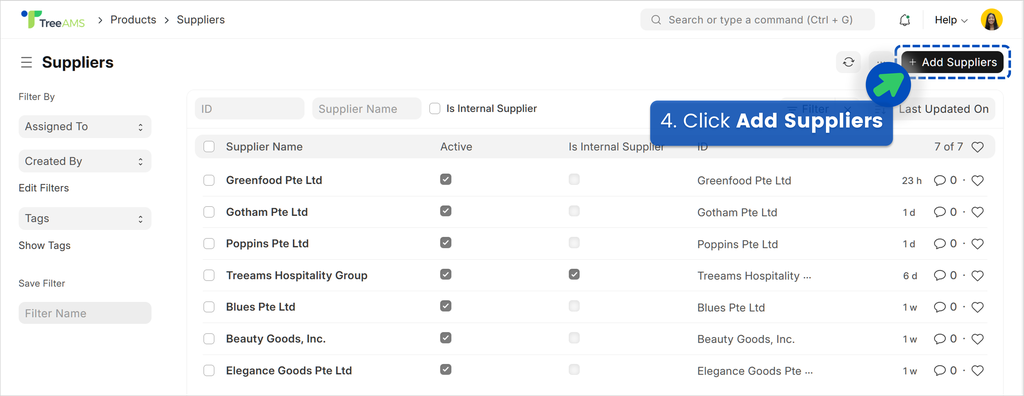
Task: Like the Elegance Goods Pte Ltd row
Action: tap(977, 371)
